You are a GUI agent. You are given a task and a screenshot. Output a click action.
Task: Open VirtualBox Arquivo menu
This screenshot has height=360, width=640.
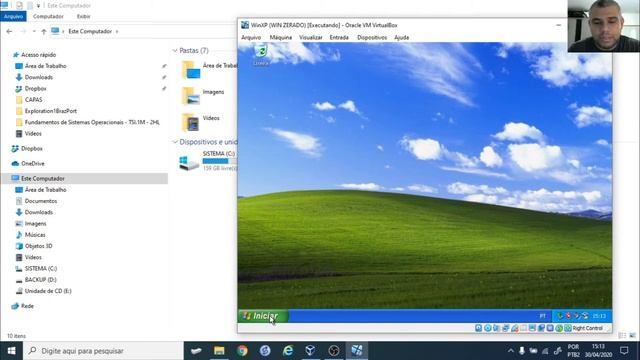click(x=251, y=38)
